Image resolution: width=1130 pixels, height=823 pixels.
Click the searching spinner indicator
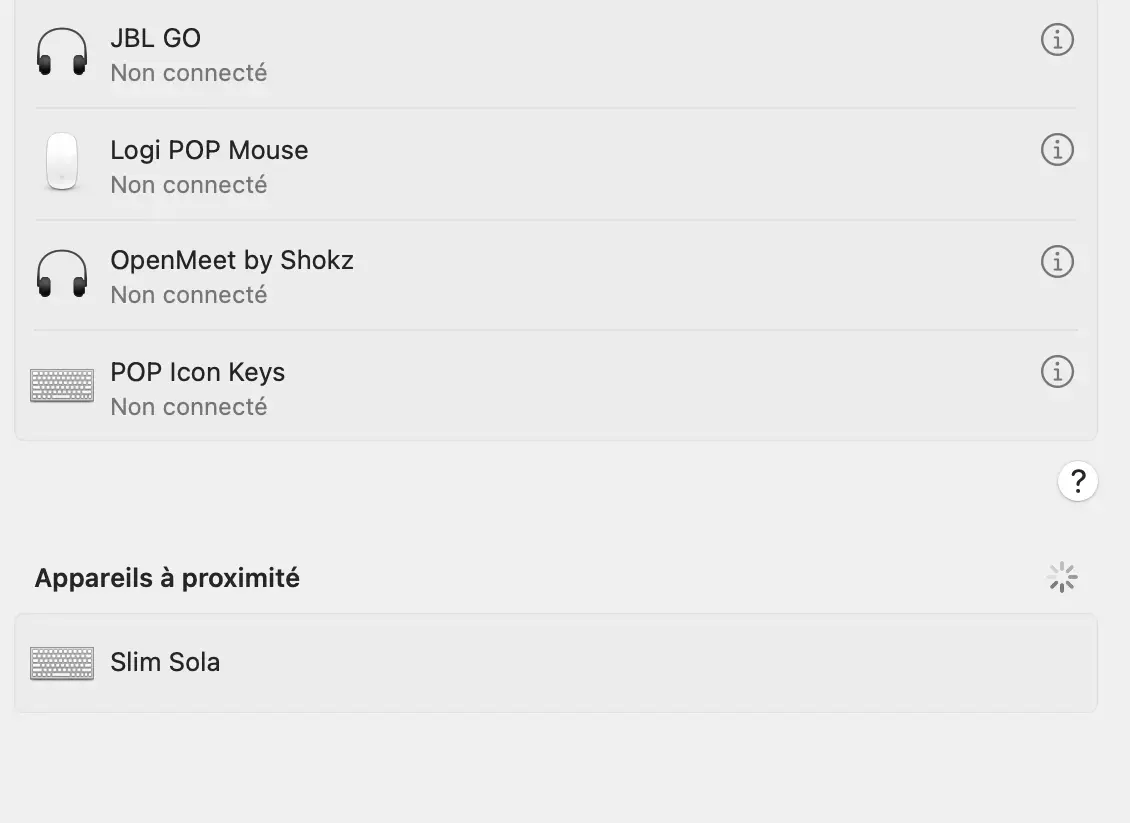tap(1062, 577)
